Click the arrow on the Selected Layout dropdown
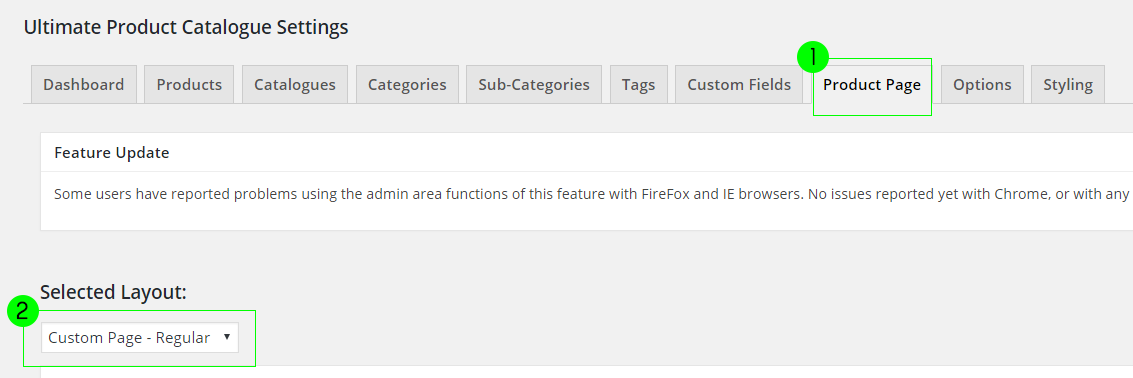 pyautogui.click(x=227, y=337)
